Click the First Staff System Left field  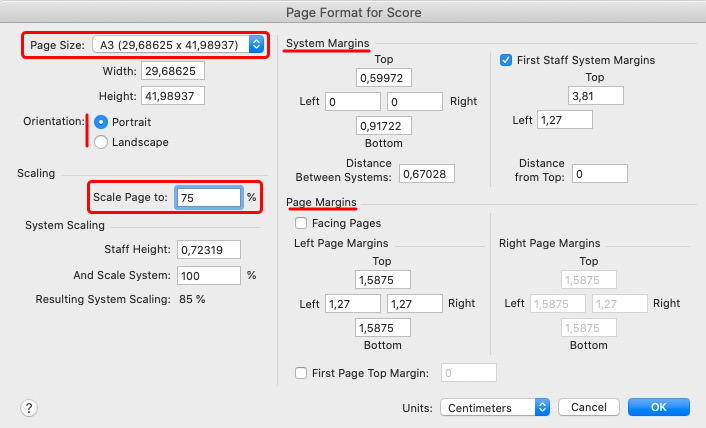point(565,120)
